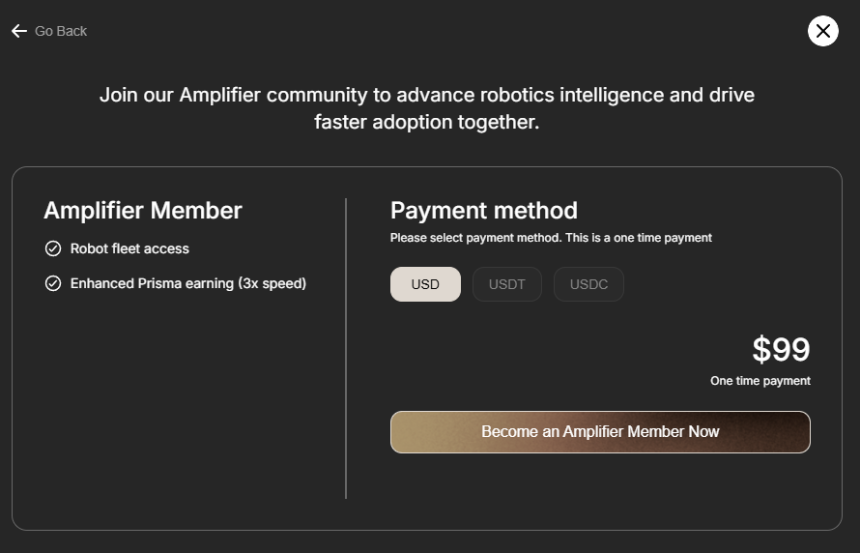Click 'faster adoption together' in the headline

click(427, 122)
